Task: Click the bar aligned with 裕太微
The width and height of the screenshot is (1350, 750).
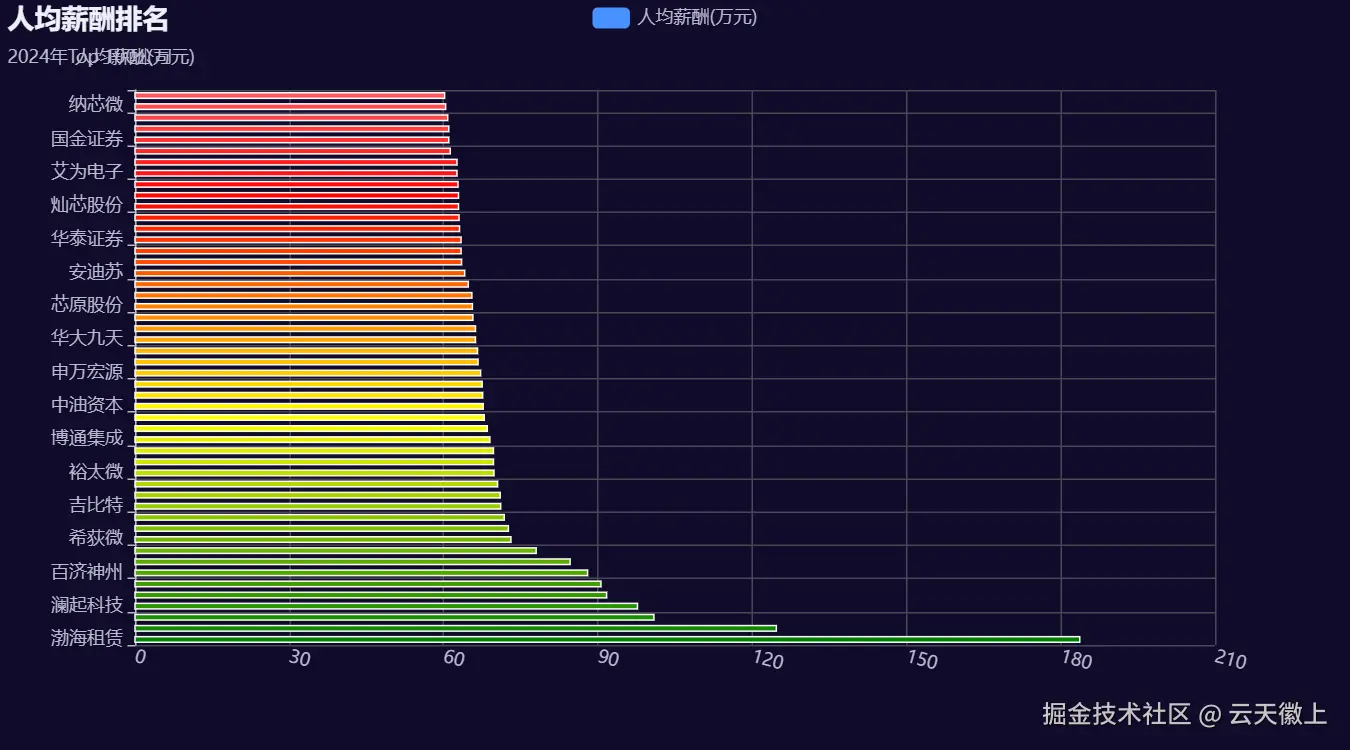Action: pos(314,473)
